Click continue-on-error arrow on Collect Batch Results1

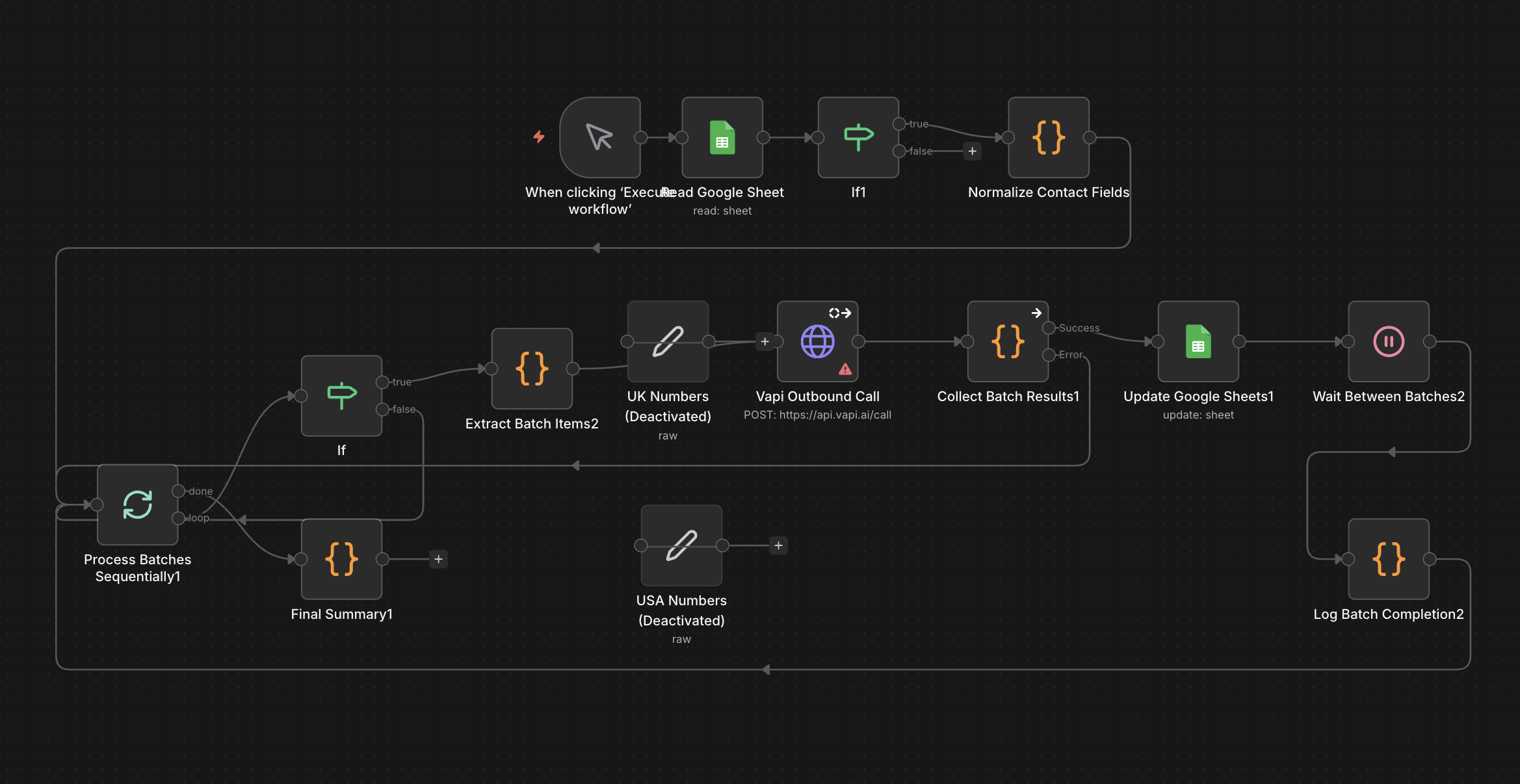click(1036, 313)
